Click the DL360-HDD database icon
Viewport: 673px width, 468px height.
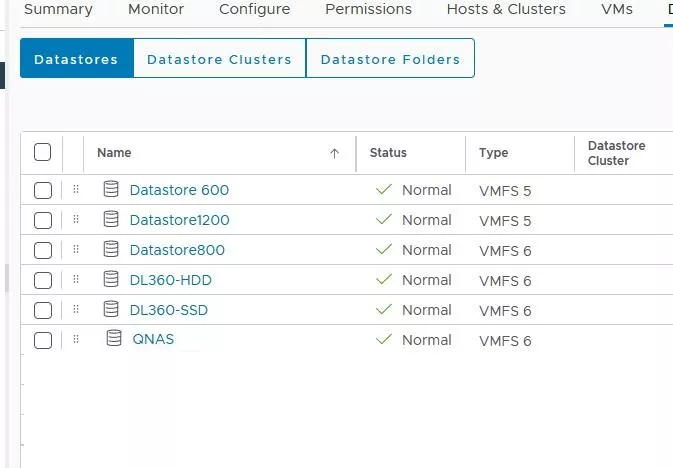coord(111,279)
